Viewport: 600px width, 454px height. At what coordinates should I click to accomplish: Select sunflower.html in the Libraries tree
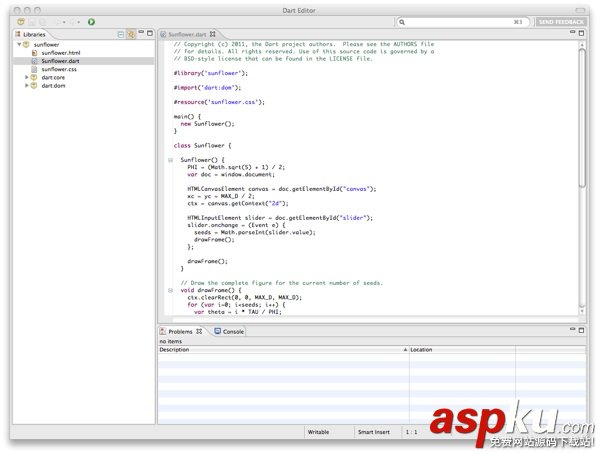[x=61, y=53]
